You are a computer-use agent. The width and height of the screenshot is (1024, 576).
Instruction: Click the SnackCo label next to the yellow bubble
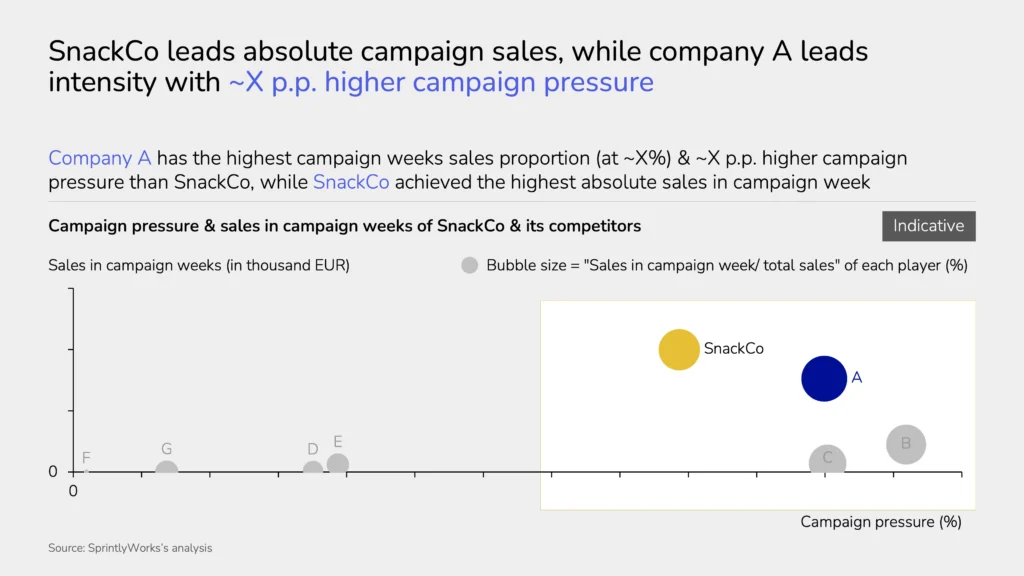pos(733,349)
